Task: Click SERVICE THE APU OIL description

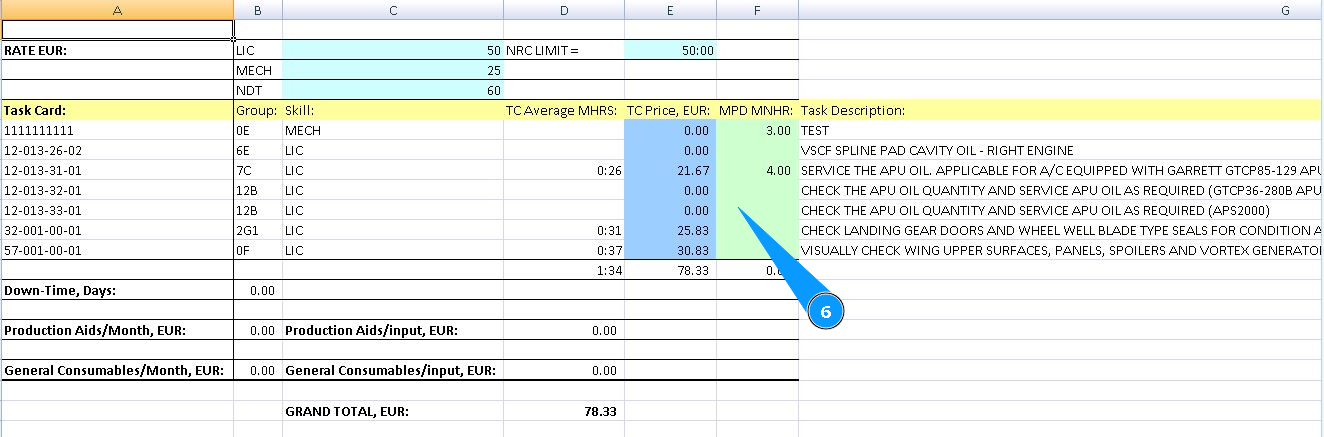Action: (x=1061, y=170)
